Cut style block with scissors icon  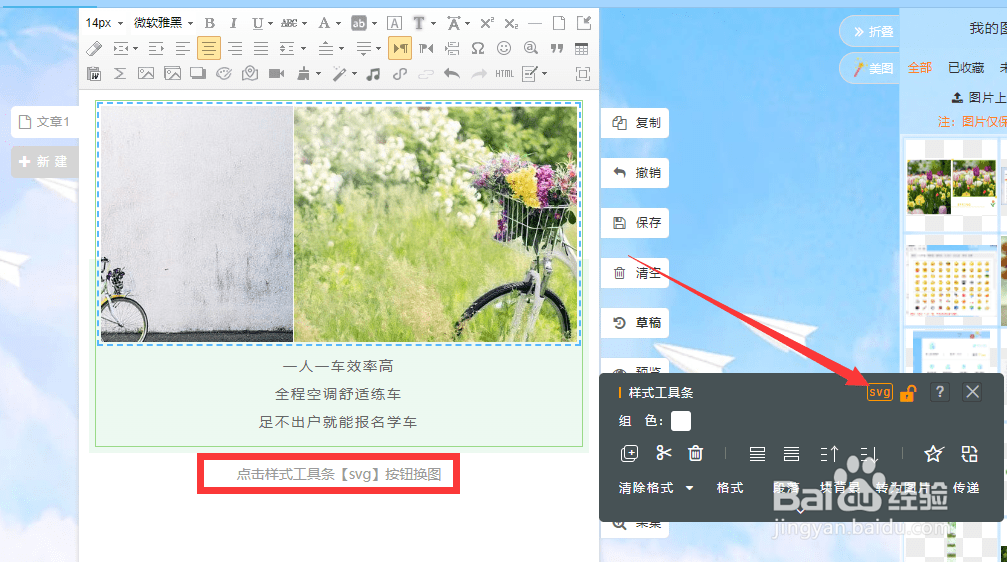tap(663, 453)
